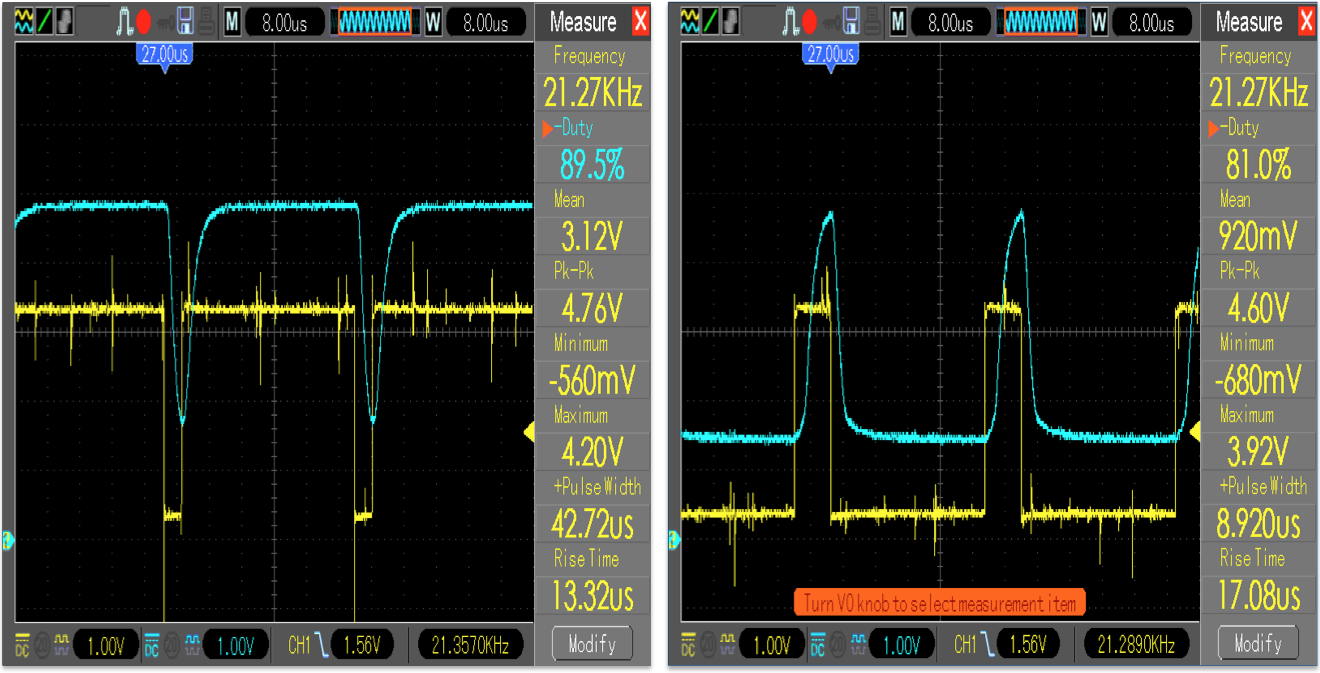This screenshot has width=1320, height=673.
Task: Click the 27.00us trigger position marker on right scope
Action: [x=829, y=55]
